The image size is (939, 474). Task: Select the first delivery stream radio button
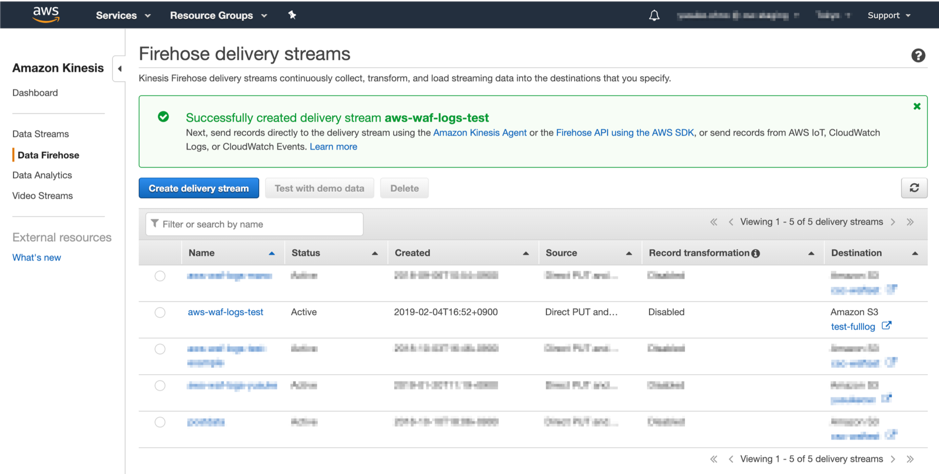tap(160, 276)
